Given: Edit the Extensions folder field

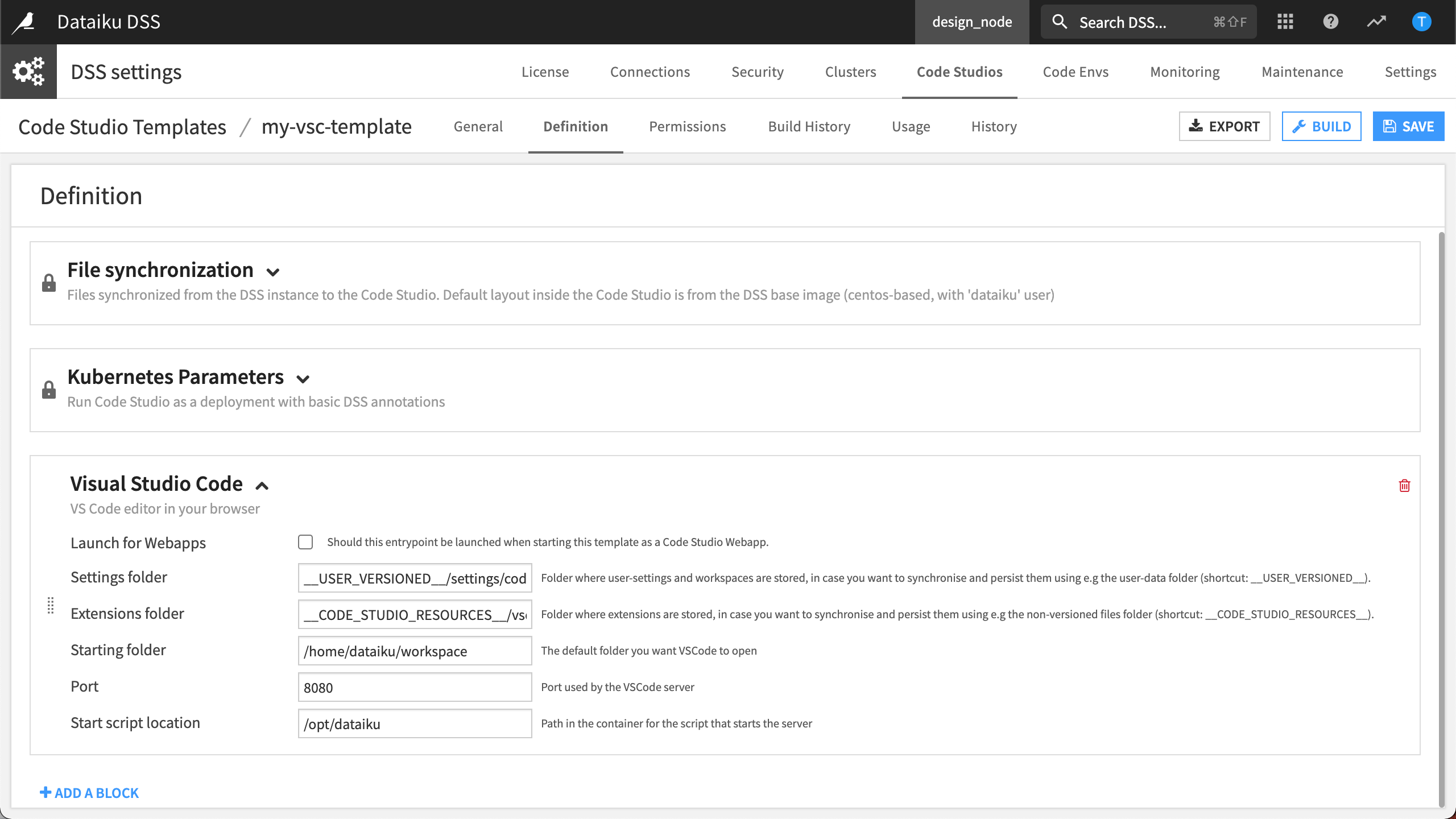Looking at the screenshot, I should coord(415,614).
